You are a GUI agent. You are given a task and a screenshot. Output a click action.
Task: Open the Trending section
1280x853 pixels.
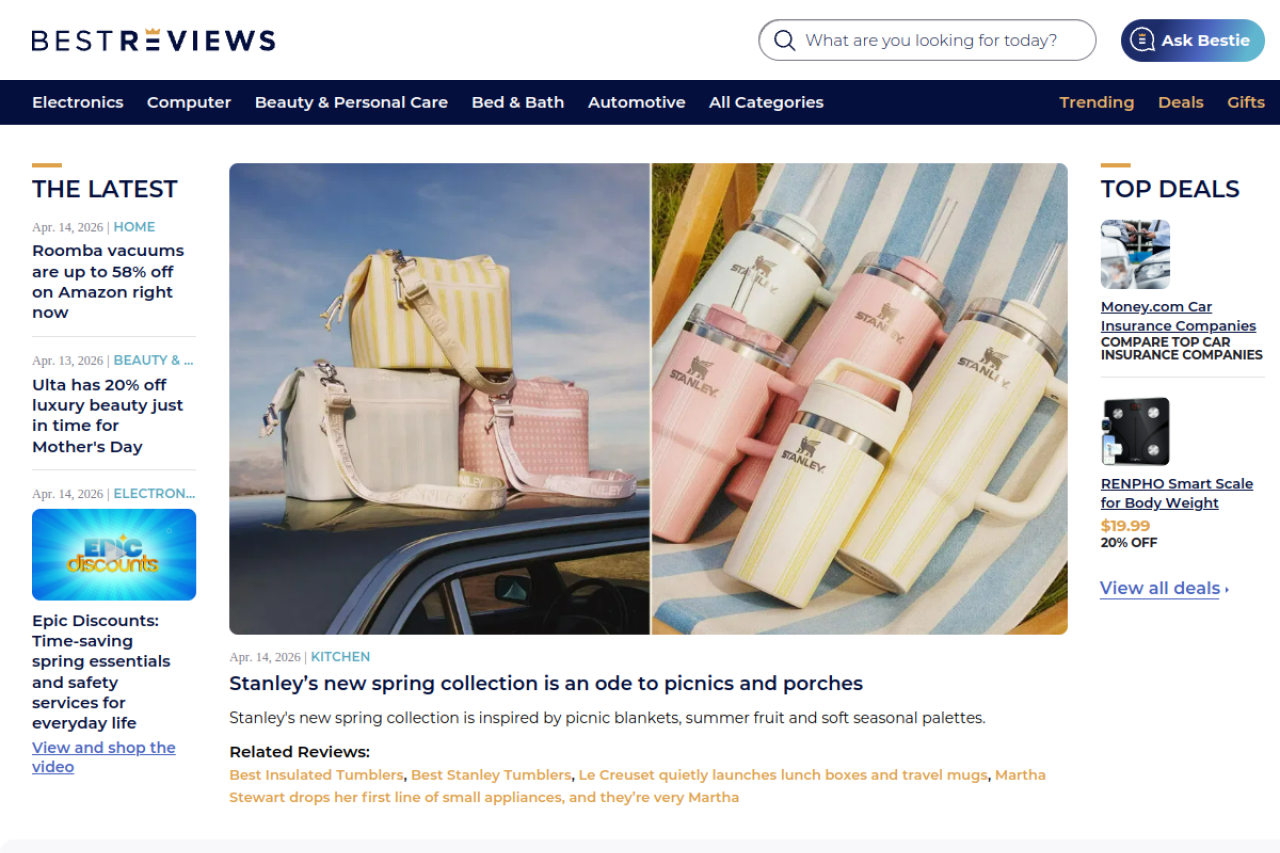1097,102
